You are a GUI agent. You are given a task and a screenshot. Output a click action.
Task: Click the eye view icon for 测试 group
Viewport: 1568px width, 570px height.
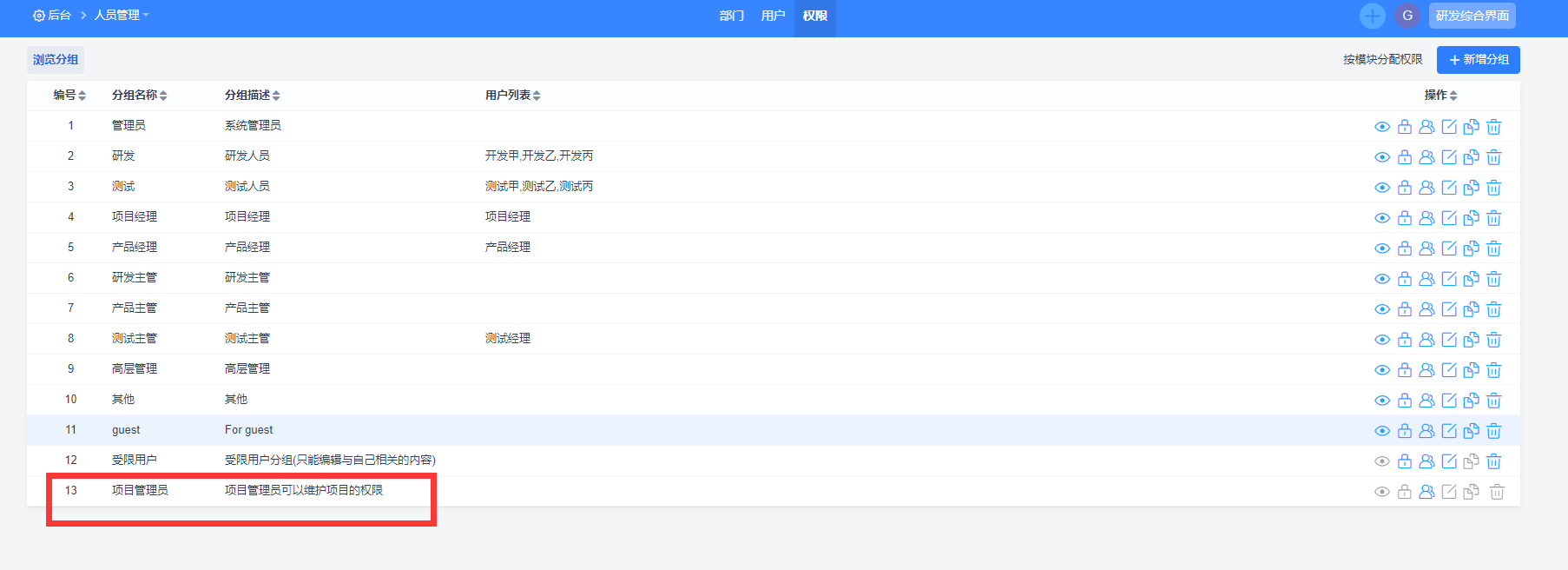point(1382,188)
